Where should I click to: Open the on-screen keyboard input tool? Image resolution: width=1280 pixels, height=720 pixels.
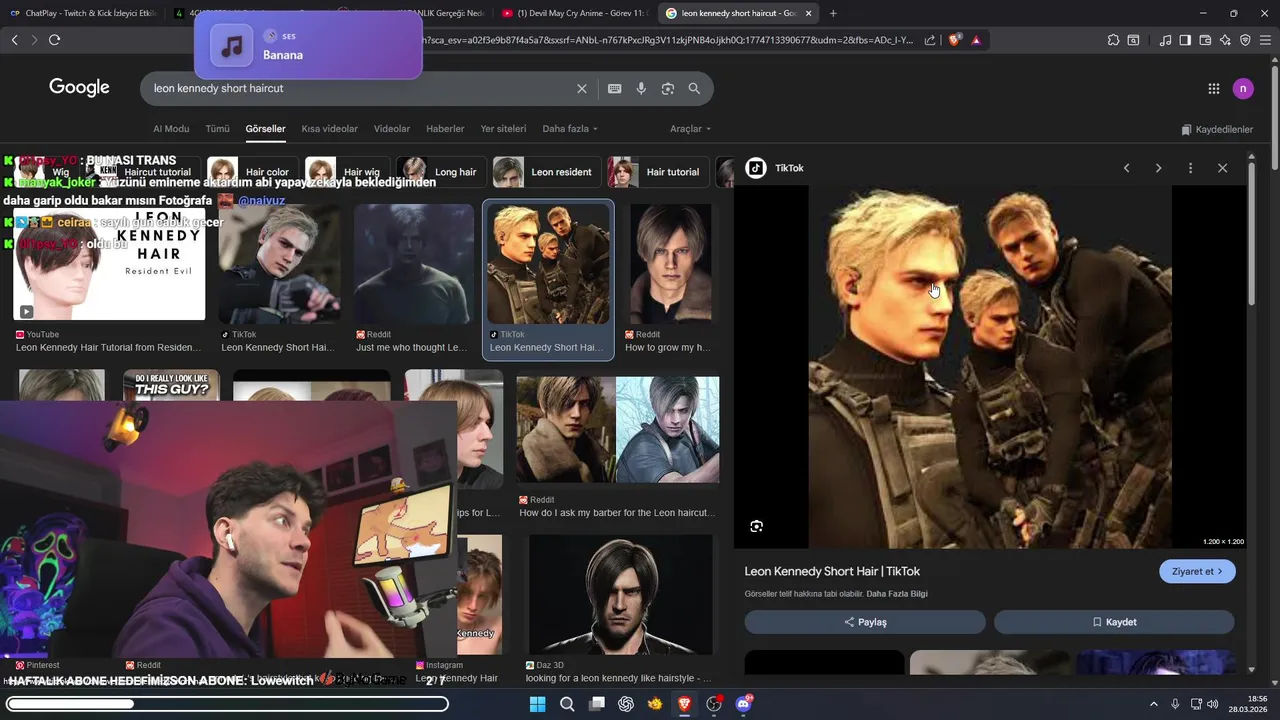(615, 88)
